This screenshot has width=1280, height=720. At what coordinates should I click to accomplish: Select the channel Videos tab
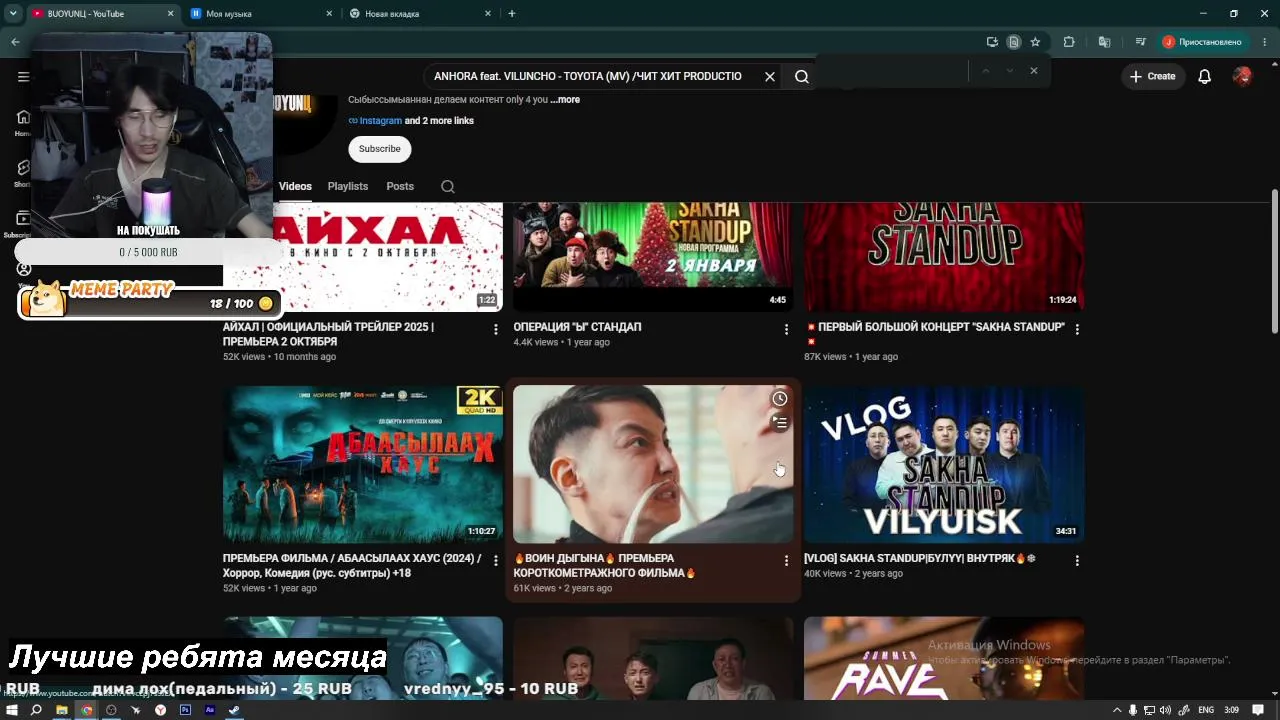point(295,186)
